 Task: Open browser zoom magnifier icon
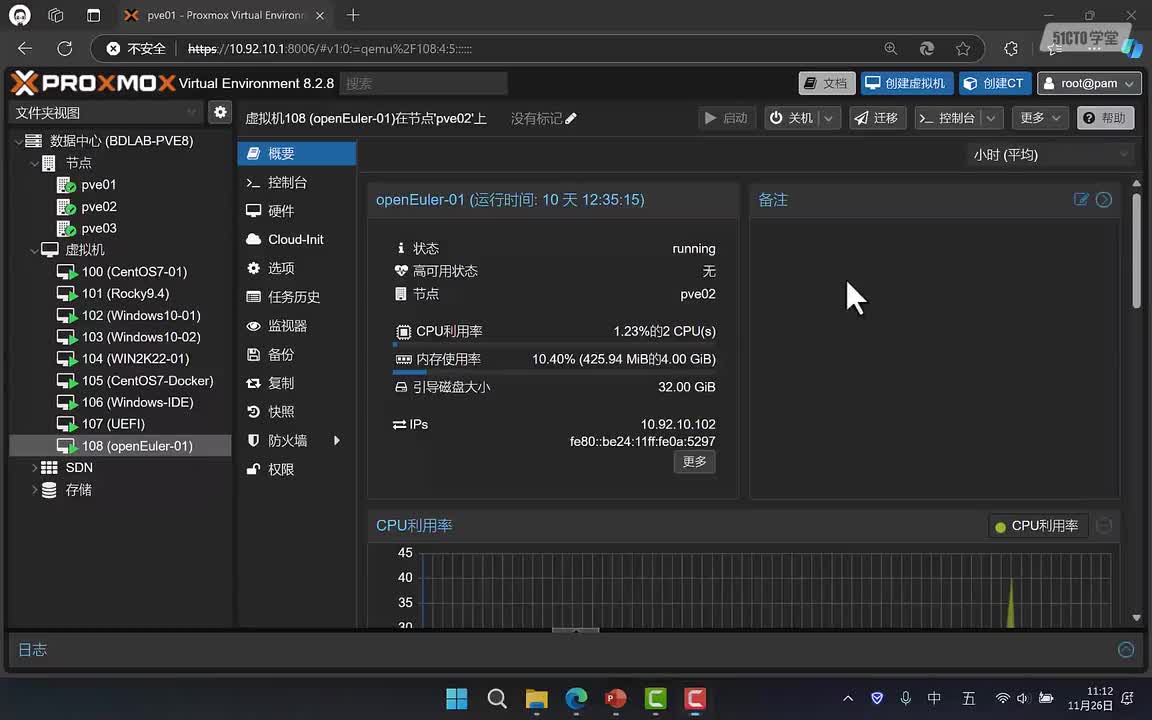890,48
